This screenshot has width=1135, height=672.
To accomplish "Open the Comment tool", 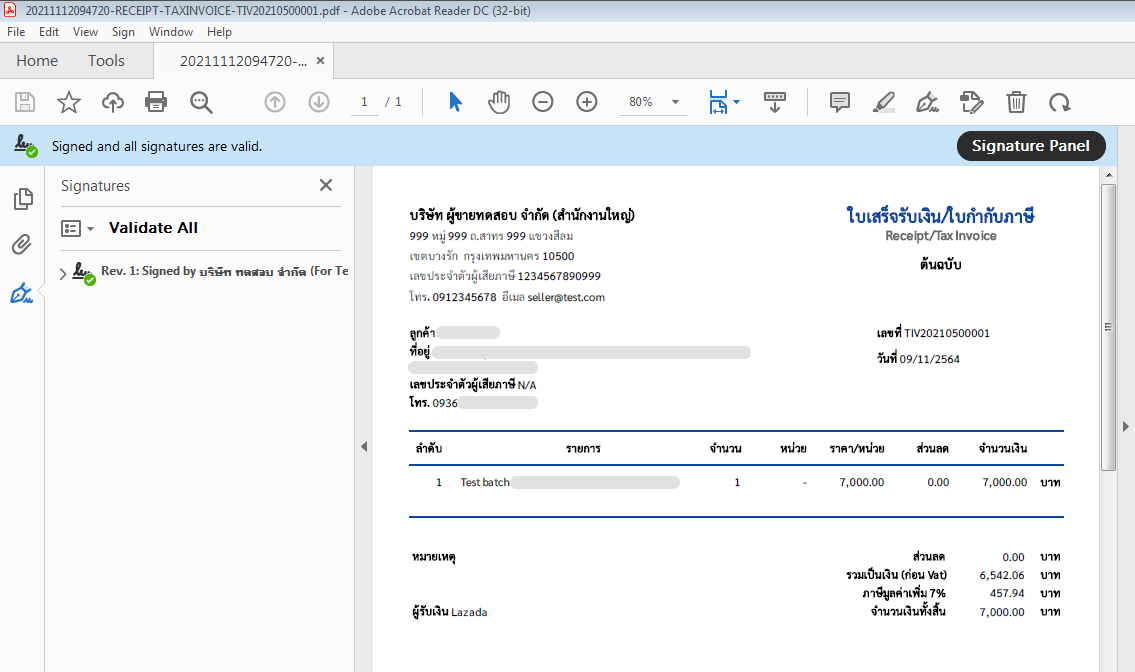I will tap(839, 101).
